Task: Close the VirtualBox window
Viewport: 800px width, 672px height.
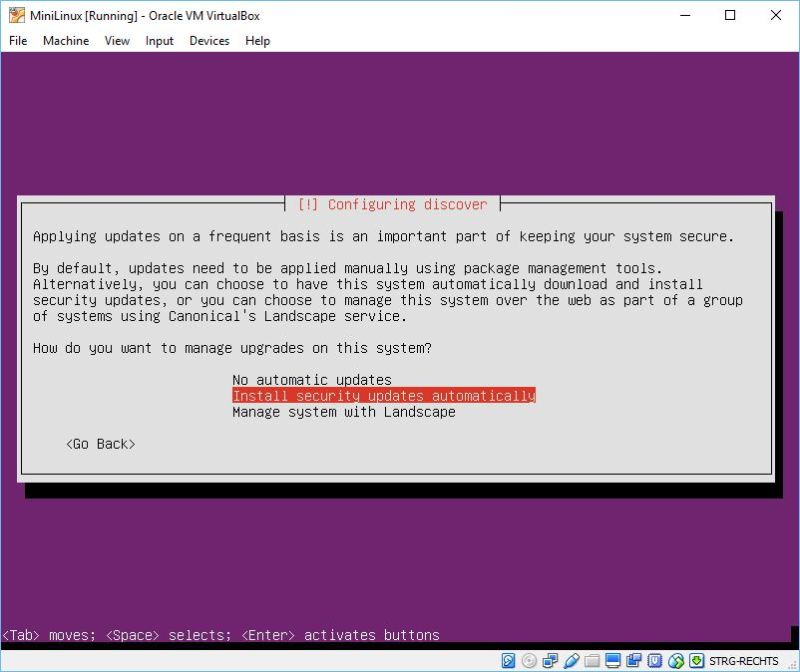Action: pyautogui.click(x=776, y=15)
